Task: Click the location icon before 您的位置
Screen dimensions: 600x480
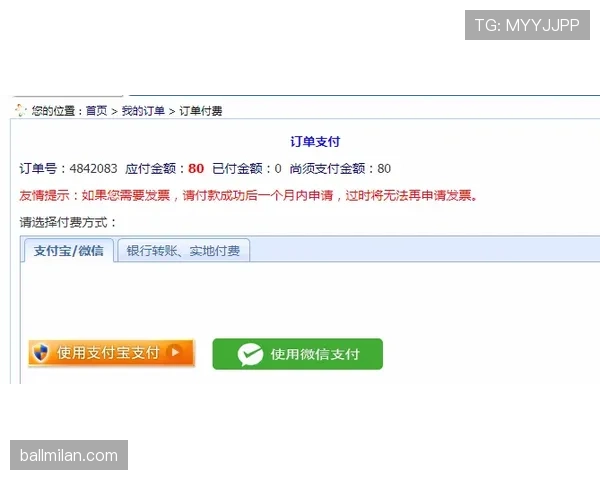Action: pyautogui.click(x=20, y=110)
